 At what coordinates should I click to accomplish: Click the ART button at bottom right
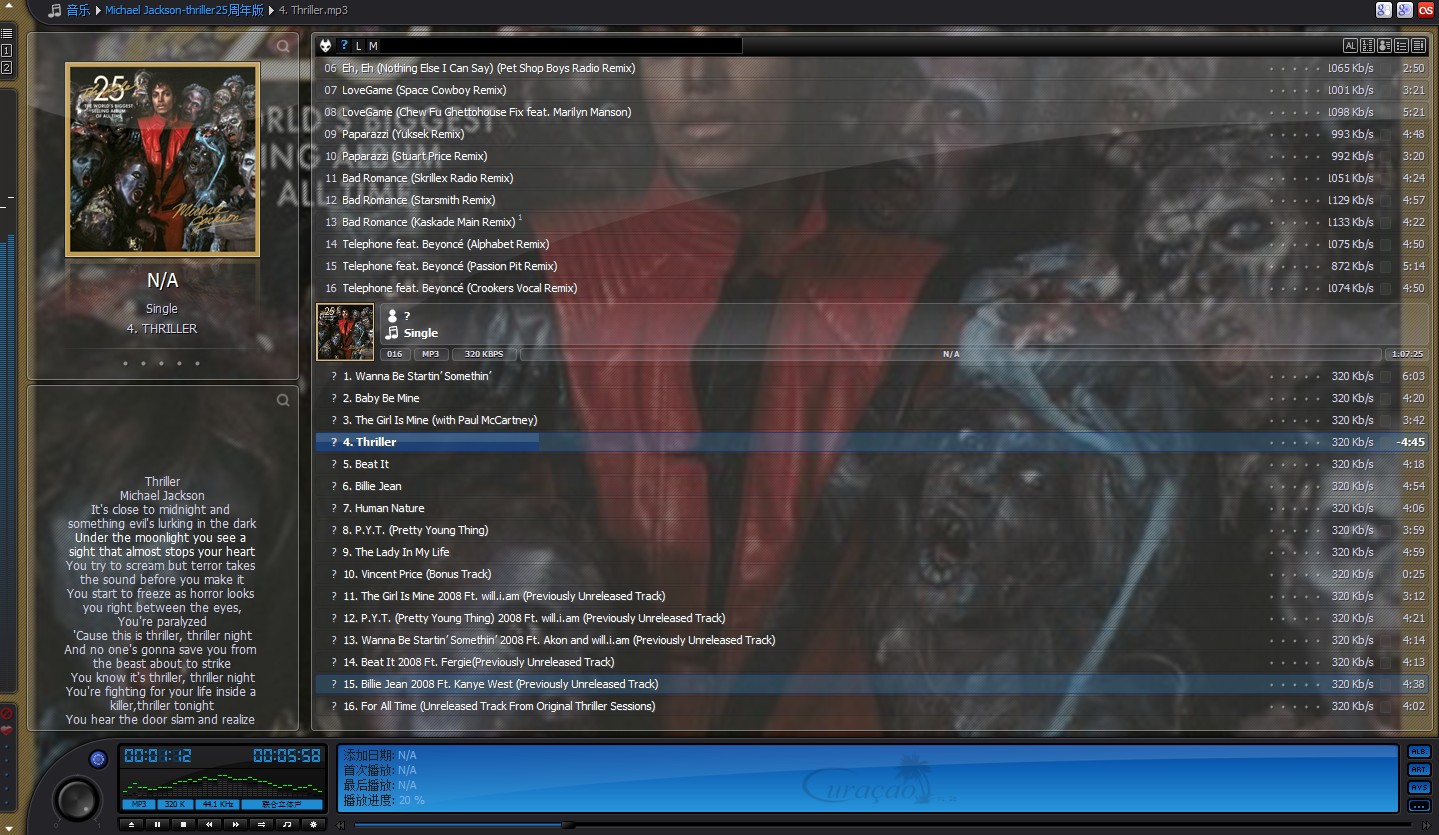pyautogui.click(x=1419, y=770)
